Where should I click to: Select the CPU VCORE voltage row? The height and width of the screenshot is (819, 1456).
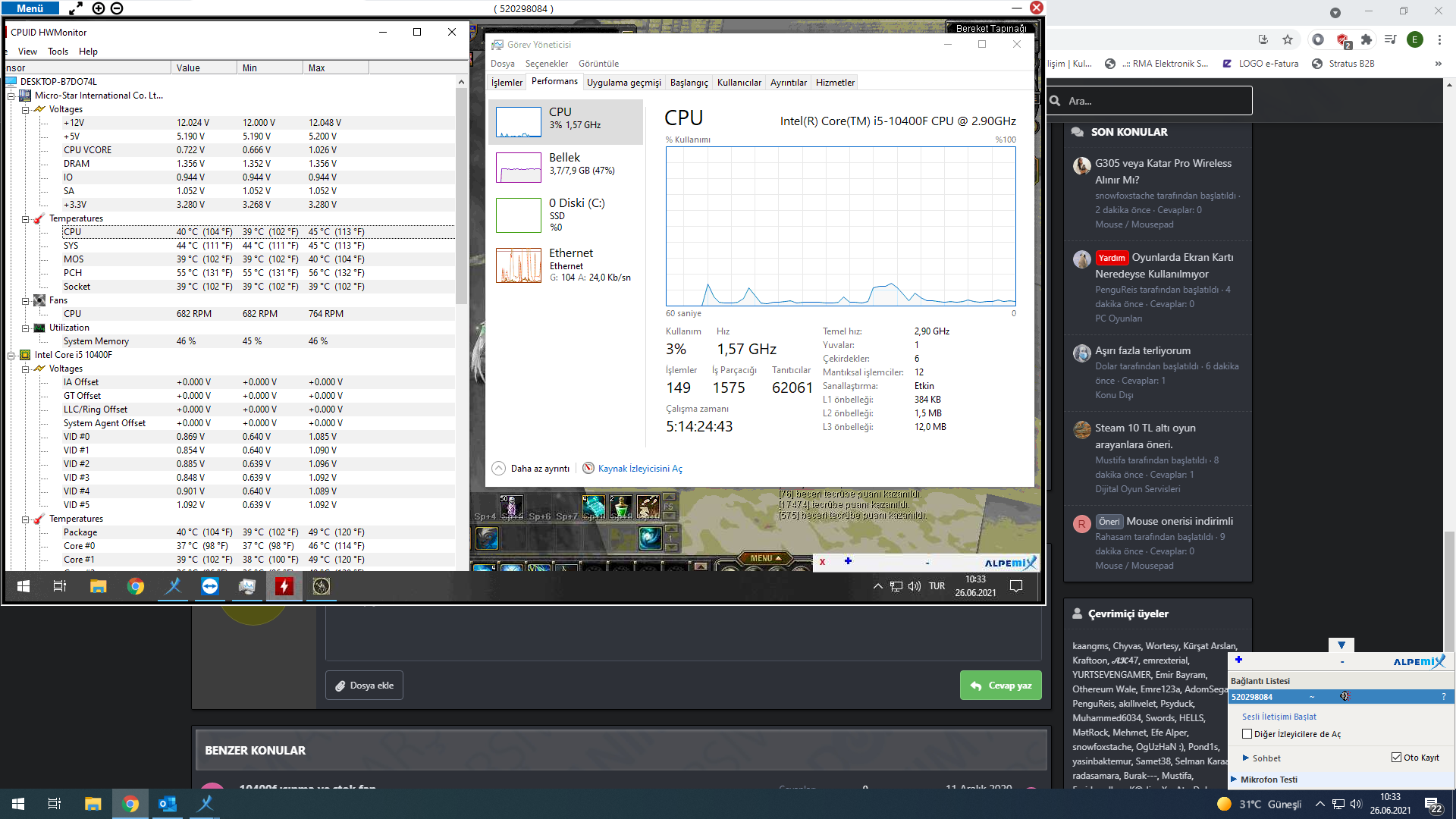(x=258, y=150)
